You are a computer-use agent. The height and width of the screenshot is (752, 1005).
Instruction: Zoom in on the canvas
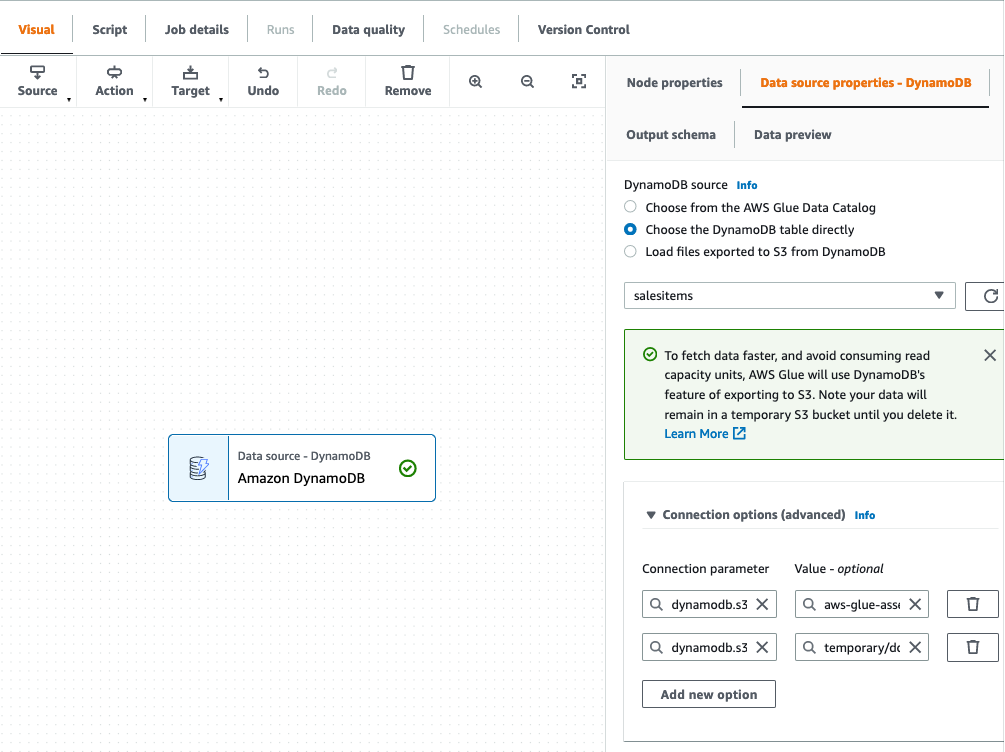(x=476, y=81)
